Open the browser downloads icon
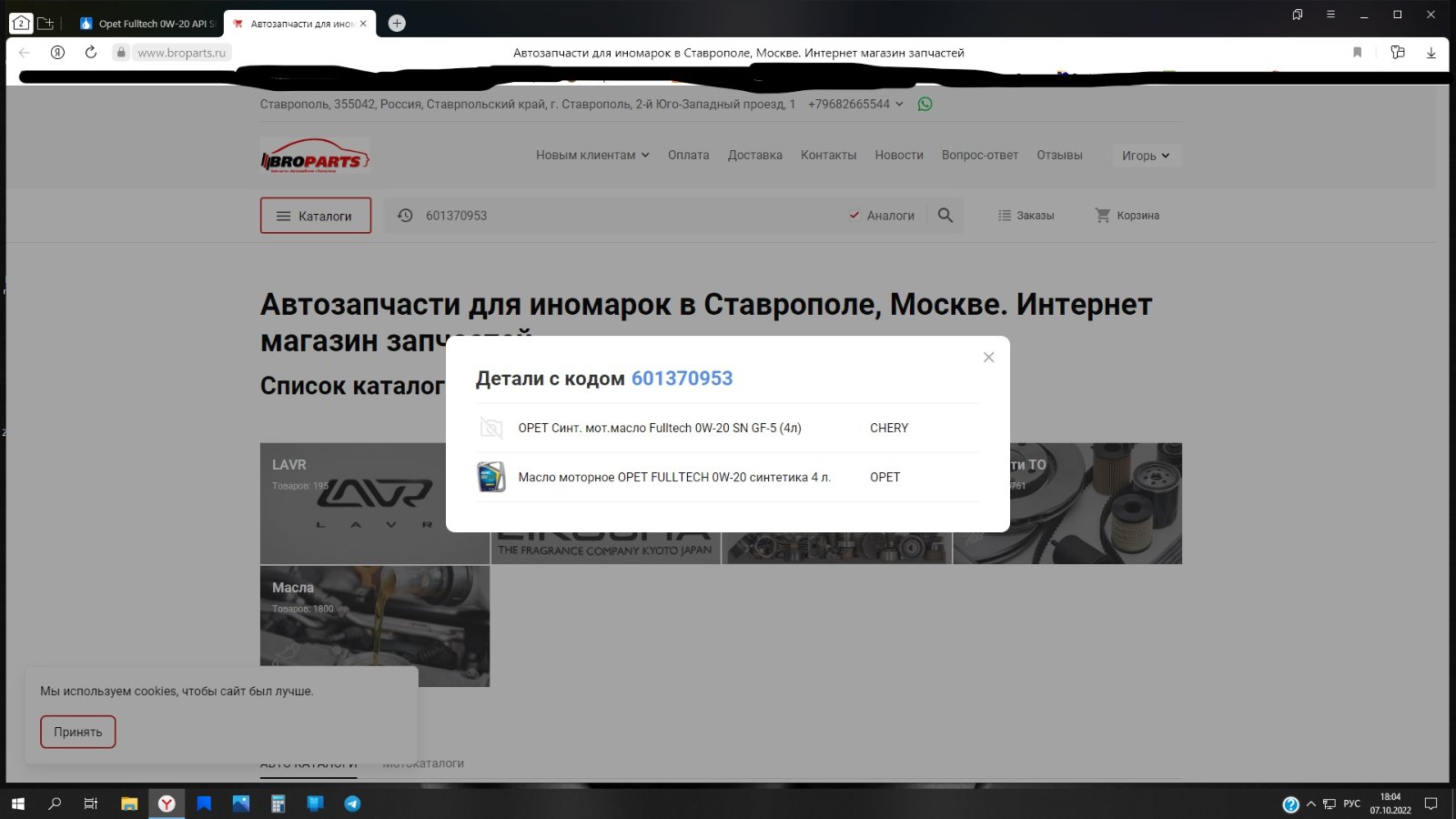The height and width of the screenshot is (819, 1456). pyautogui.click(x=1431, y=52)
